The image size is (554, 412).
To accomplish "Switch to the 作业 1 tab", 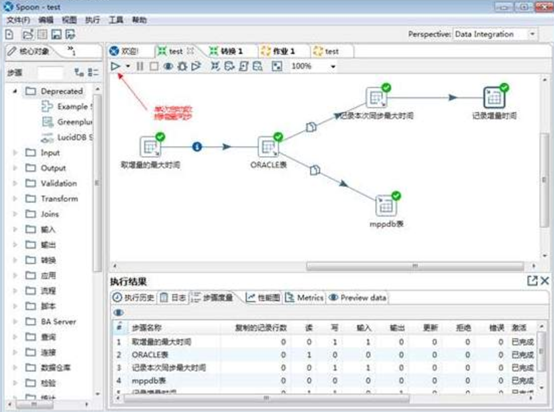I will point(278,51).
